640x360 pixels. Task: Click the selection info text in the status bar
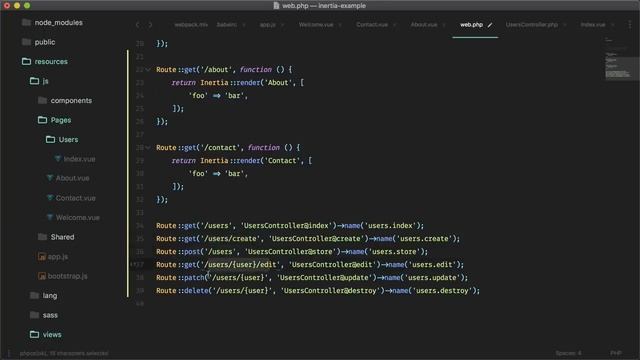point(64,353)
